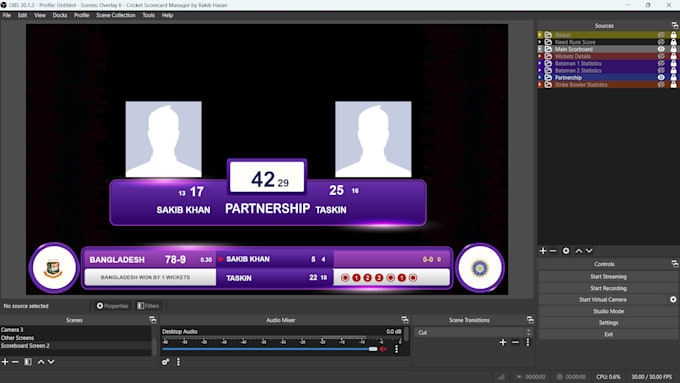Viewport: 680px width, 383px height.
Task: Open the Tools menu
Action: tap(148, 15)
